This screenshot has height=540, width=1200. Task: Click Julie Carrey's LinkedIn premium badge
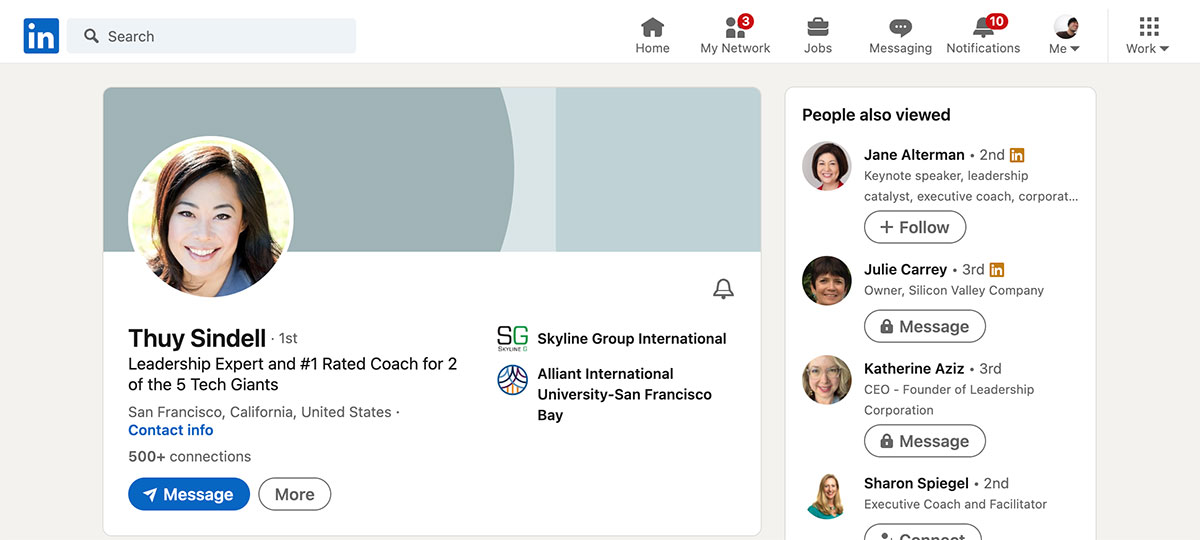[996, 270]
